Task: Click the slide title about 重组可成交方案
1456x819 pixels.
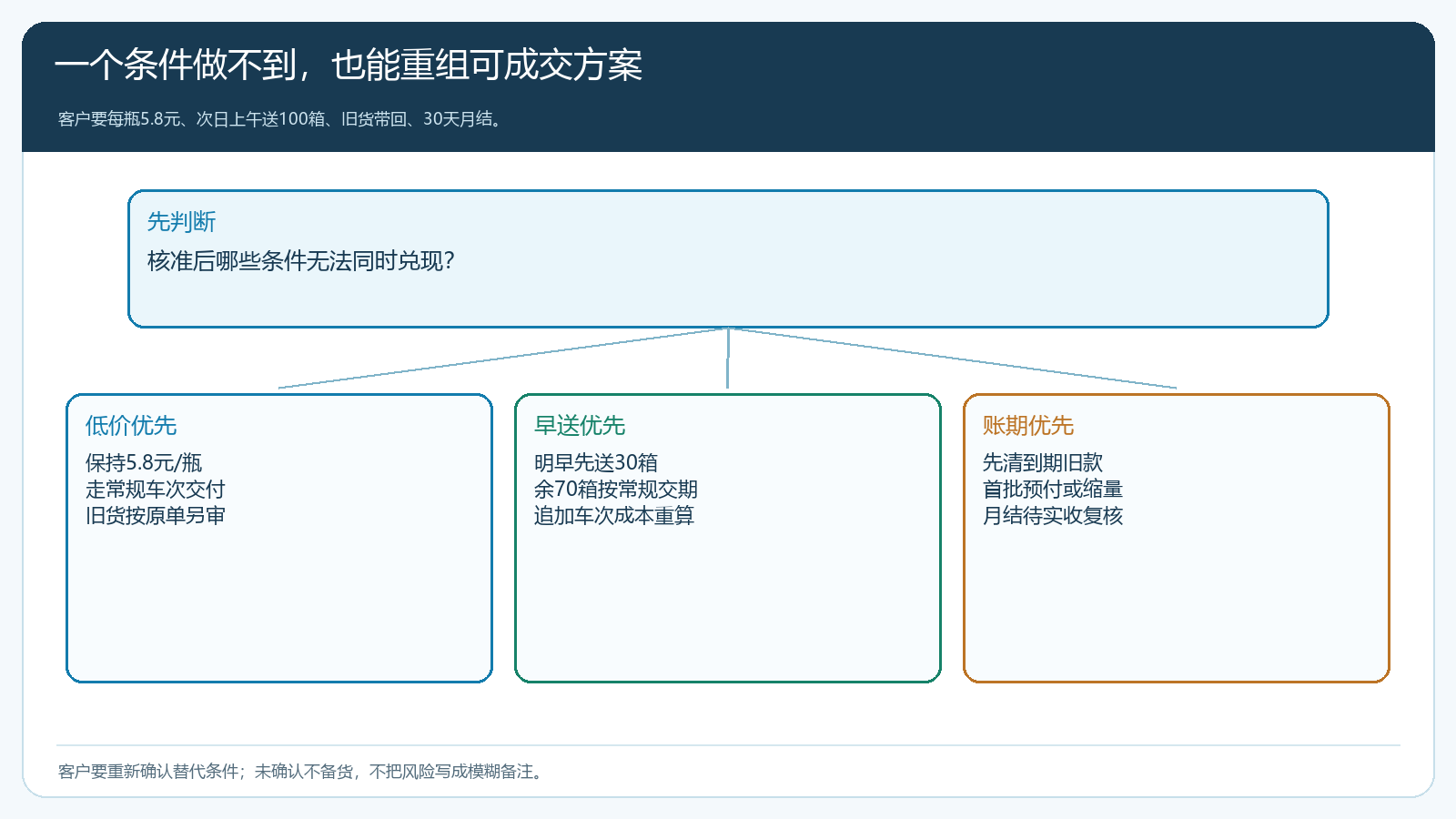Action: click(x=349, y=66)
